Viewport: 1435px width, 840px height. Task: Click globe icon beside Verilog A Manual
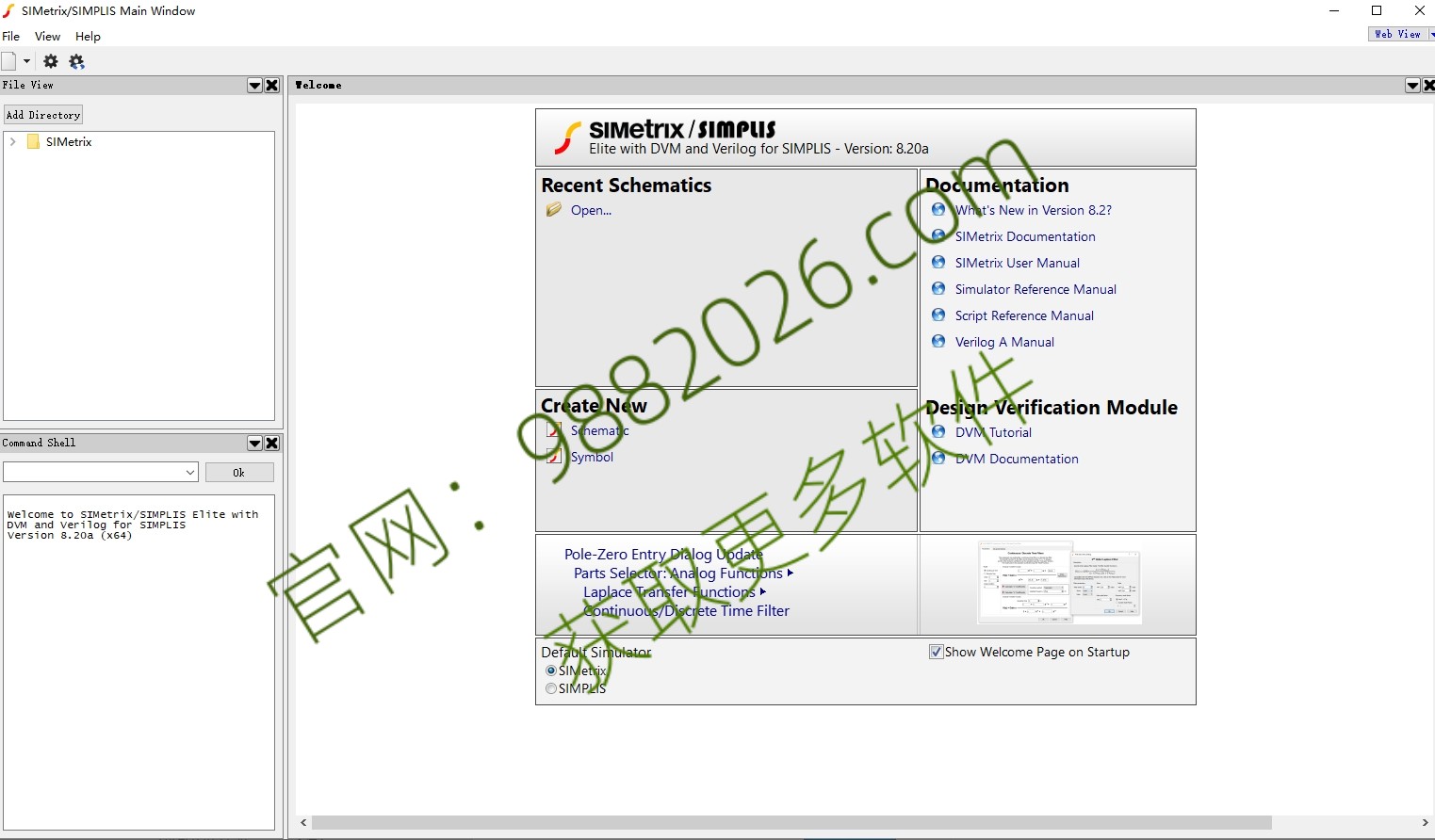tap(938, 341)
